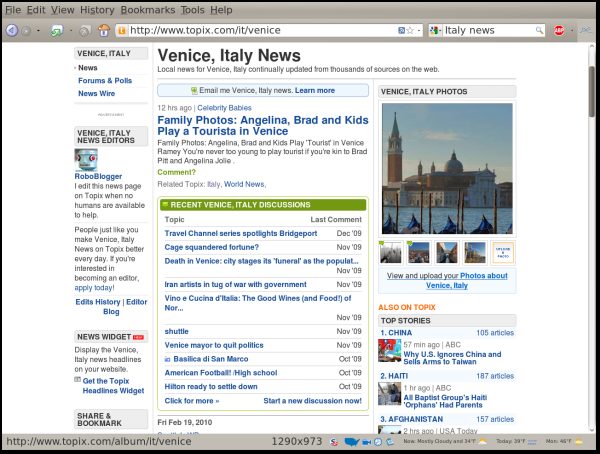This screenshot has width=600, height=454.
Task: Click the photo icon beside Basilica di San Marco
Action: [167, 359]
